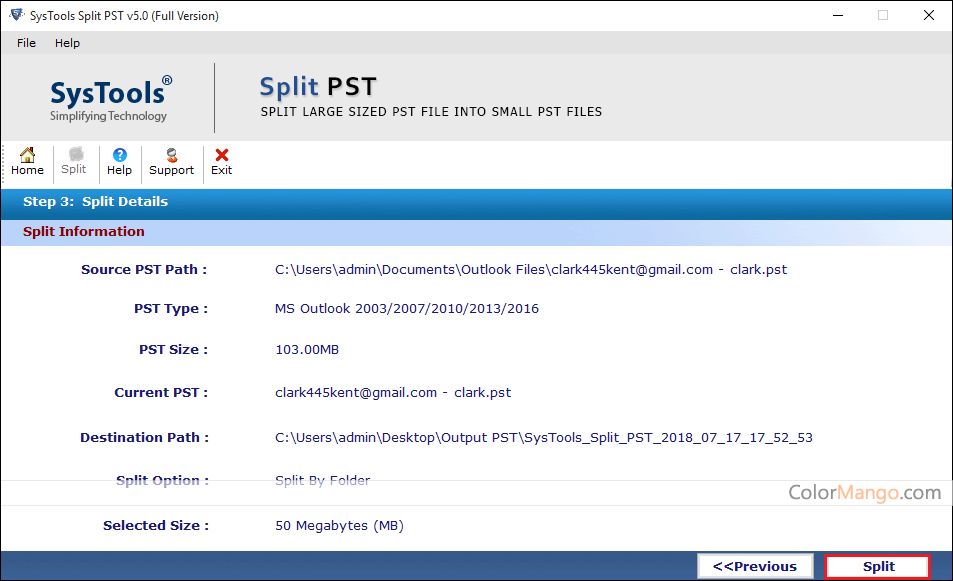Image resolution: width=953 pixels, height=581 pixels.
Task: Start splitting with the bottom Split button
Action: [x=878, y=566]
